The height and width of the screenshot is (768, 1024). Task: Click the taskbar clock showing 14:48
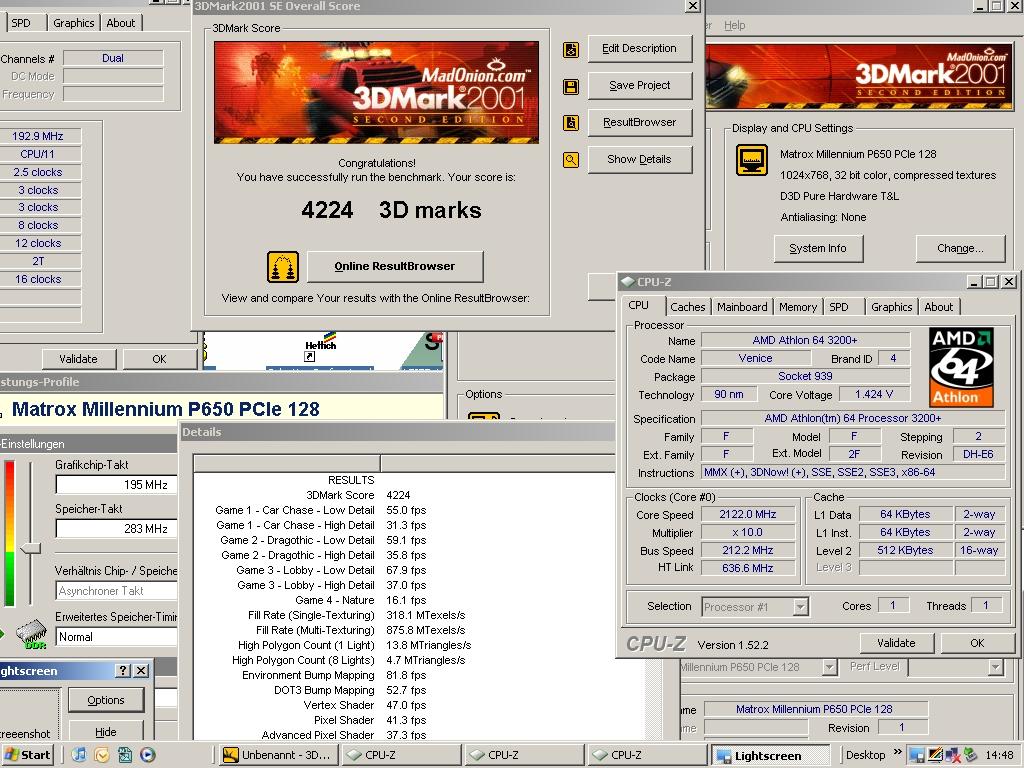pyautogui.click(x=999, y=756)
